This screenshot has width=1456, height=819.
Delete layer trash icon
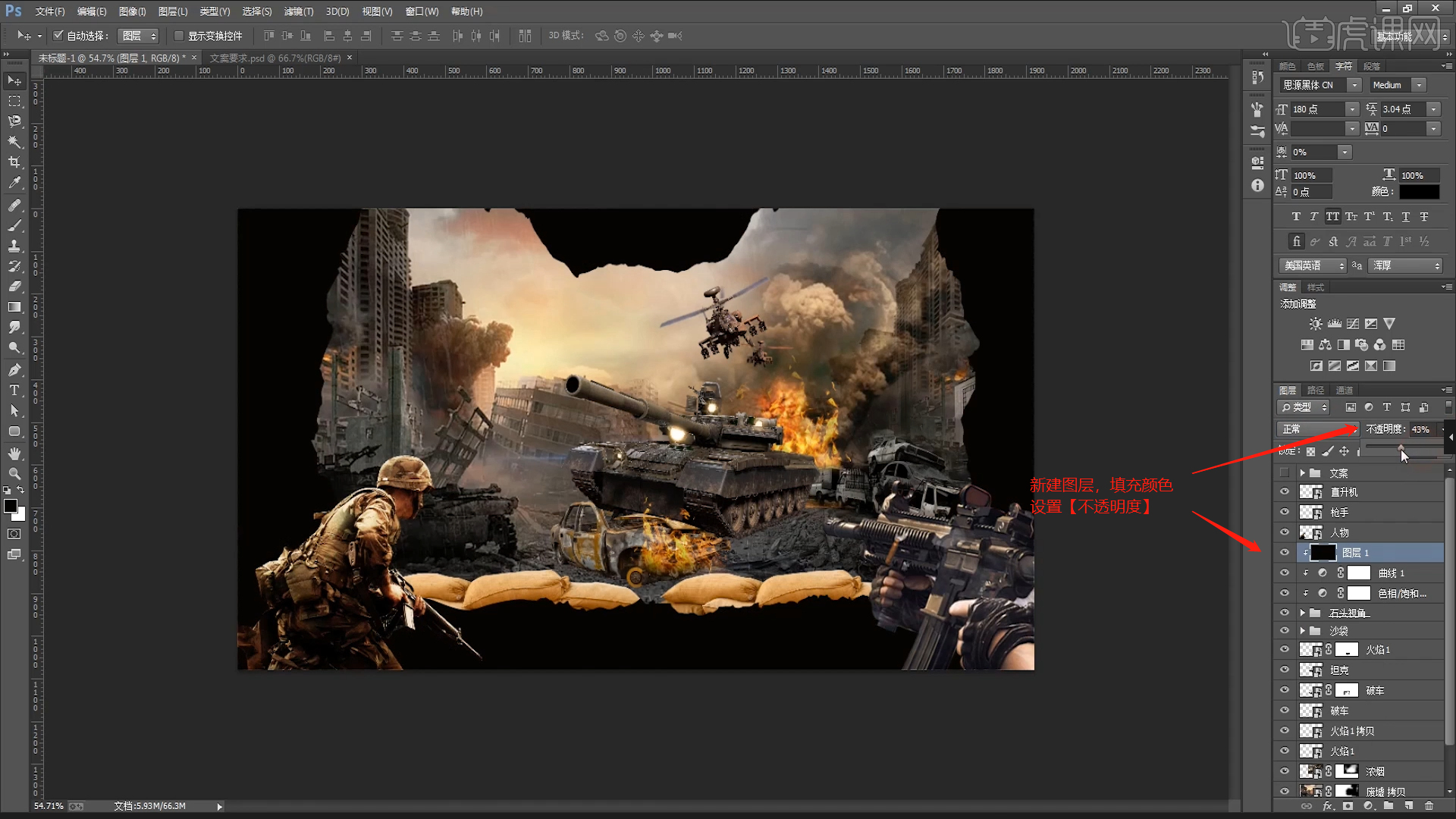pyautogui.click(x=1429, y=806)
